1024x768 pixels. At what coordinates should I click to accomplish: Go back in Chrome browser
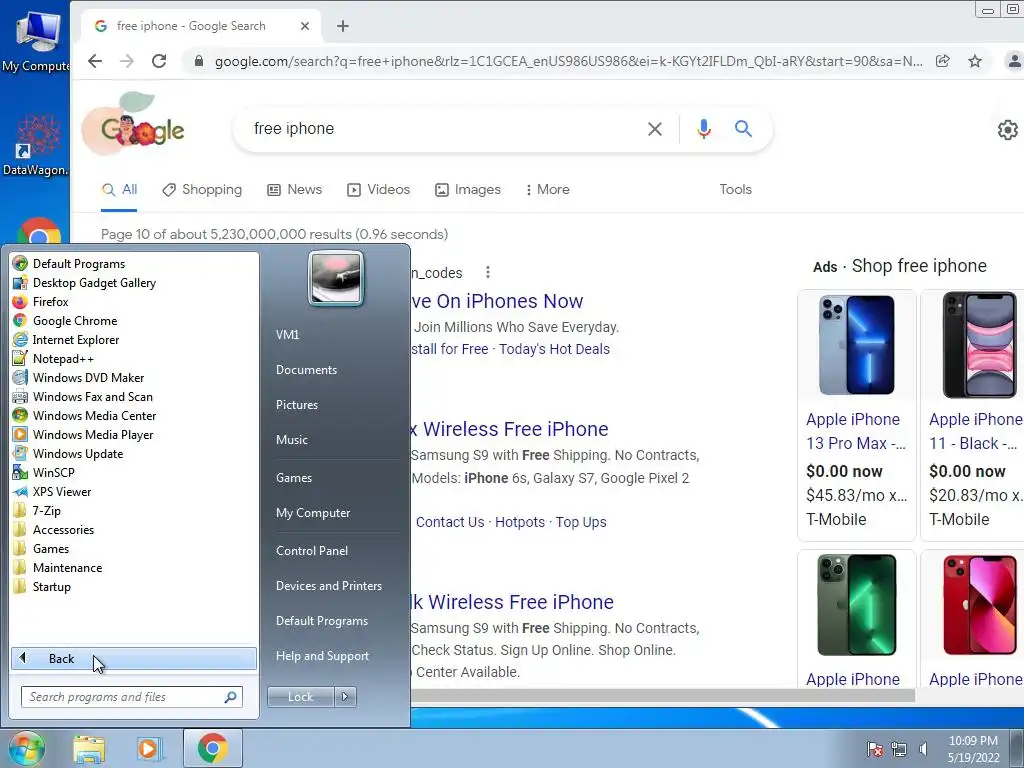tap(95, 61)
